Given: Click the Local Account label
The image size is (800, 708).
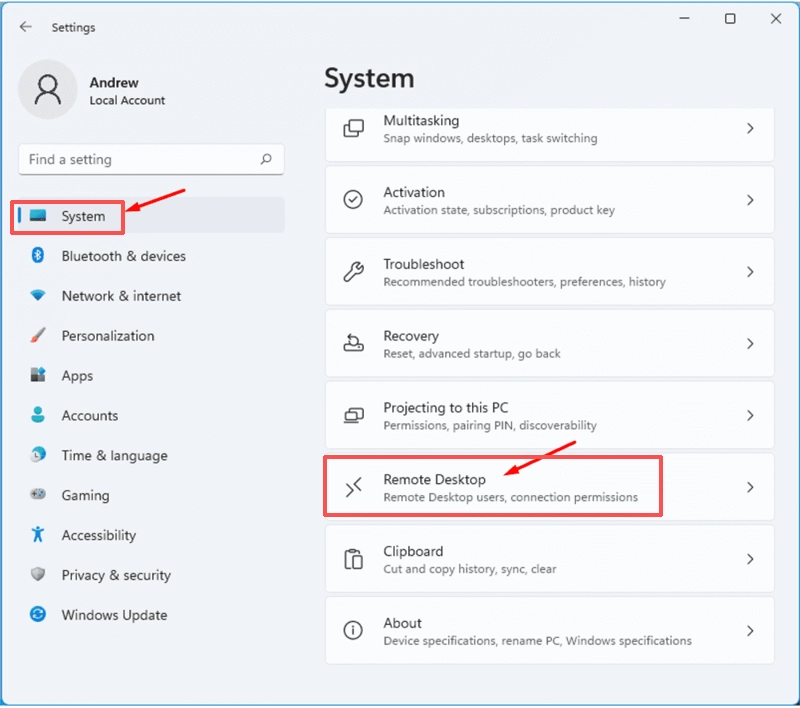Looking at the screenshot, I should [127, 100].
